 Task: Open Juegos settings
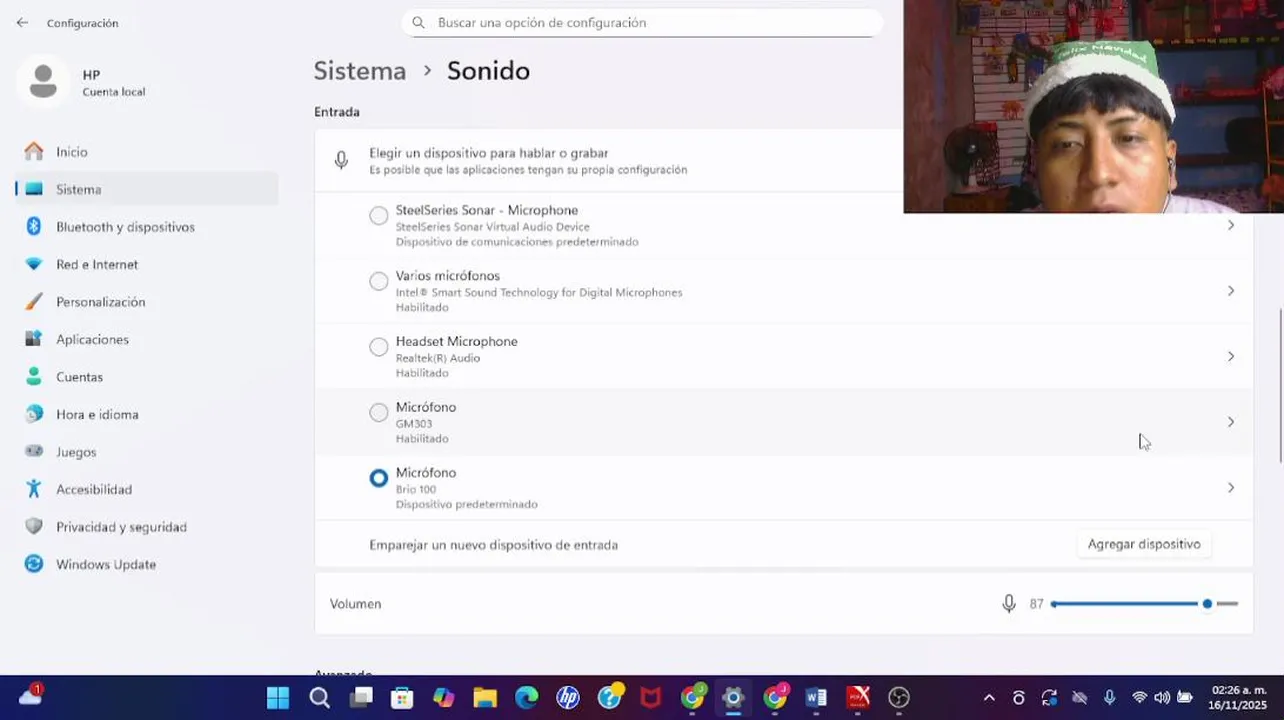[x=146, y=452]
